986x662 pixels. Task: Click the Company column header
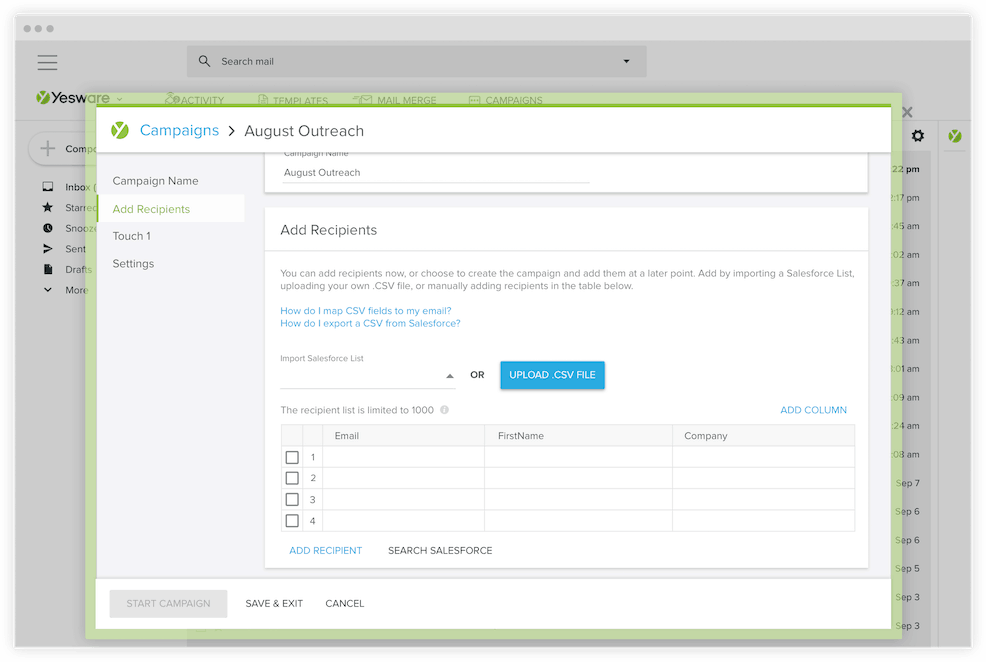click(763, 436)
